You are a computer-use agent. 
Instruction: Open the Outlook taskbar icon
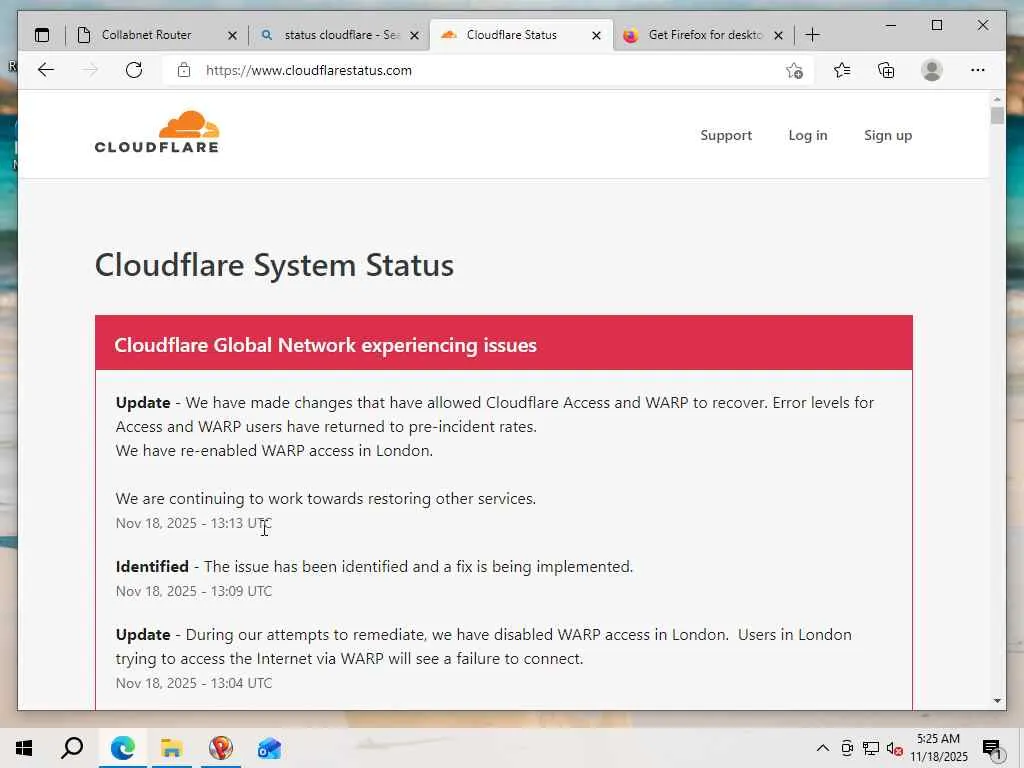(269, 748)
